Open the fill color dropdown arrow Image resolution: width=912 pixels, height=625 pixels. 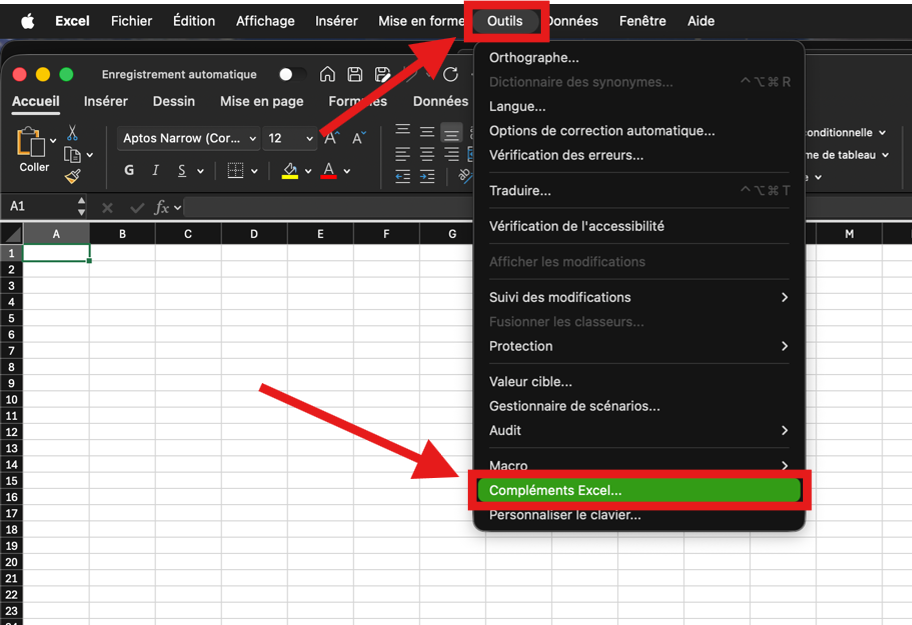(x=308, y=171)
